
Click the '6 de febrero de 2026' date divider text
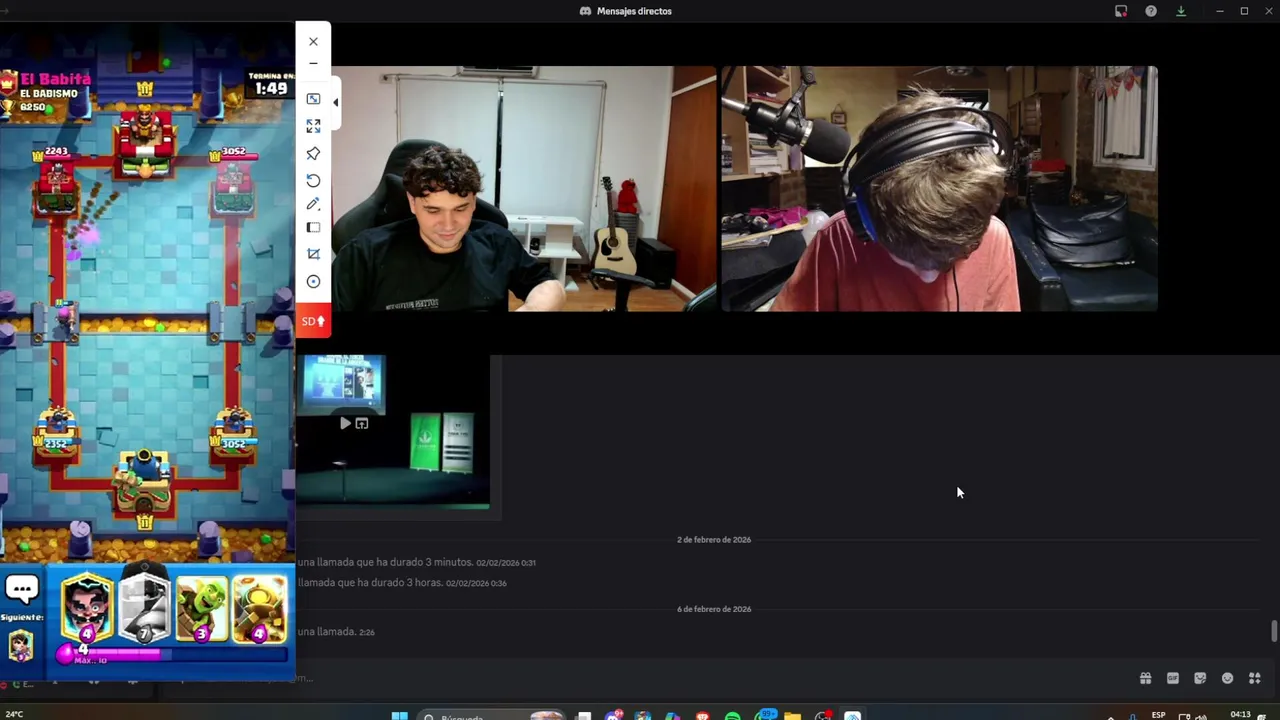[x=714, y=609]
